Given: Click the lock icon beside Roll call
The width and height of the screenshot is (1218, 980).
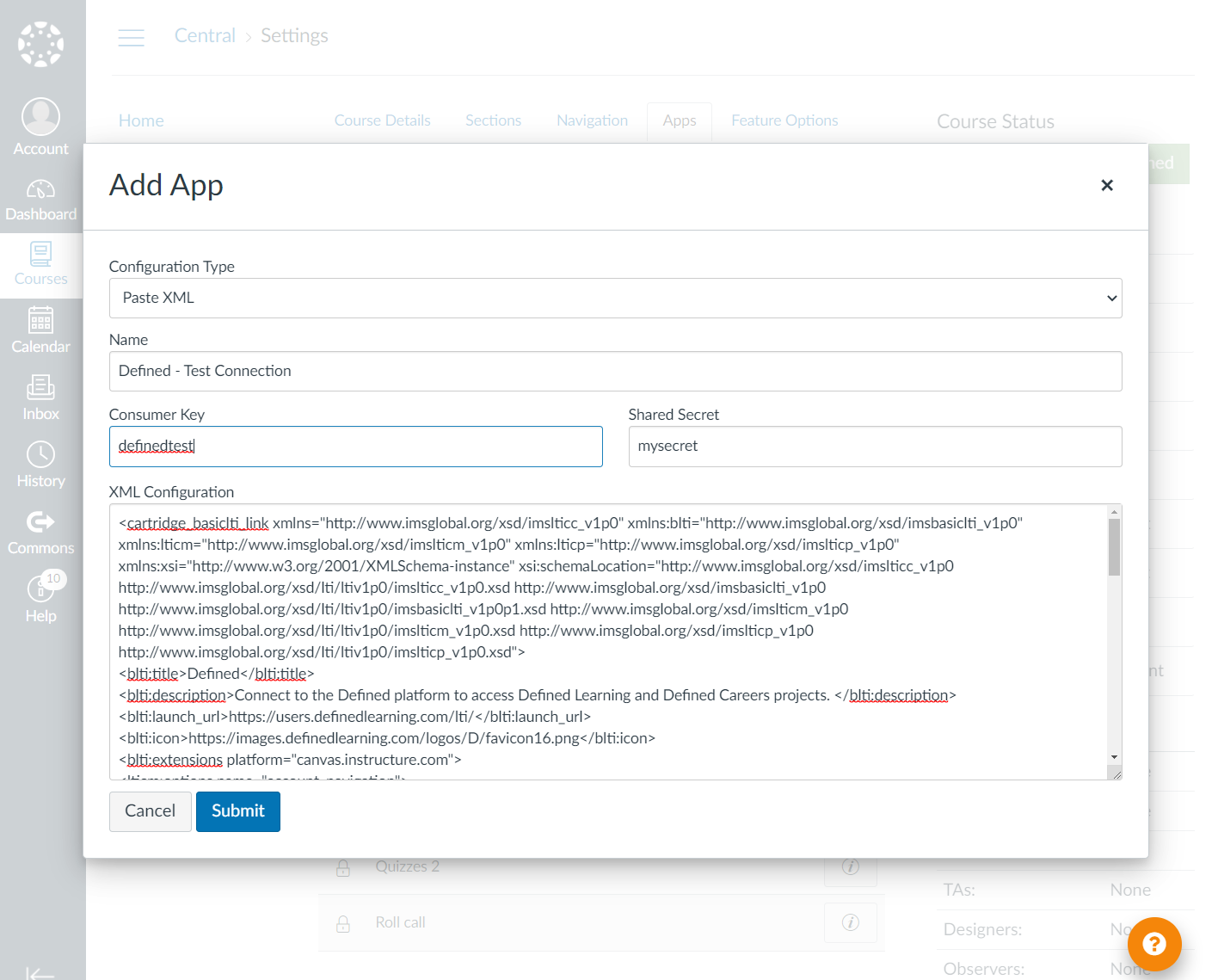Looking at the screenshot, I should 343,924.
